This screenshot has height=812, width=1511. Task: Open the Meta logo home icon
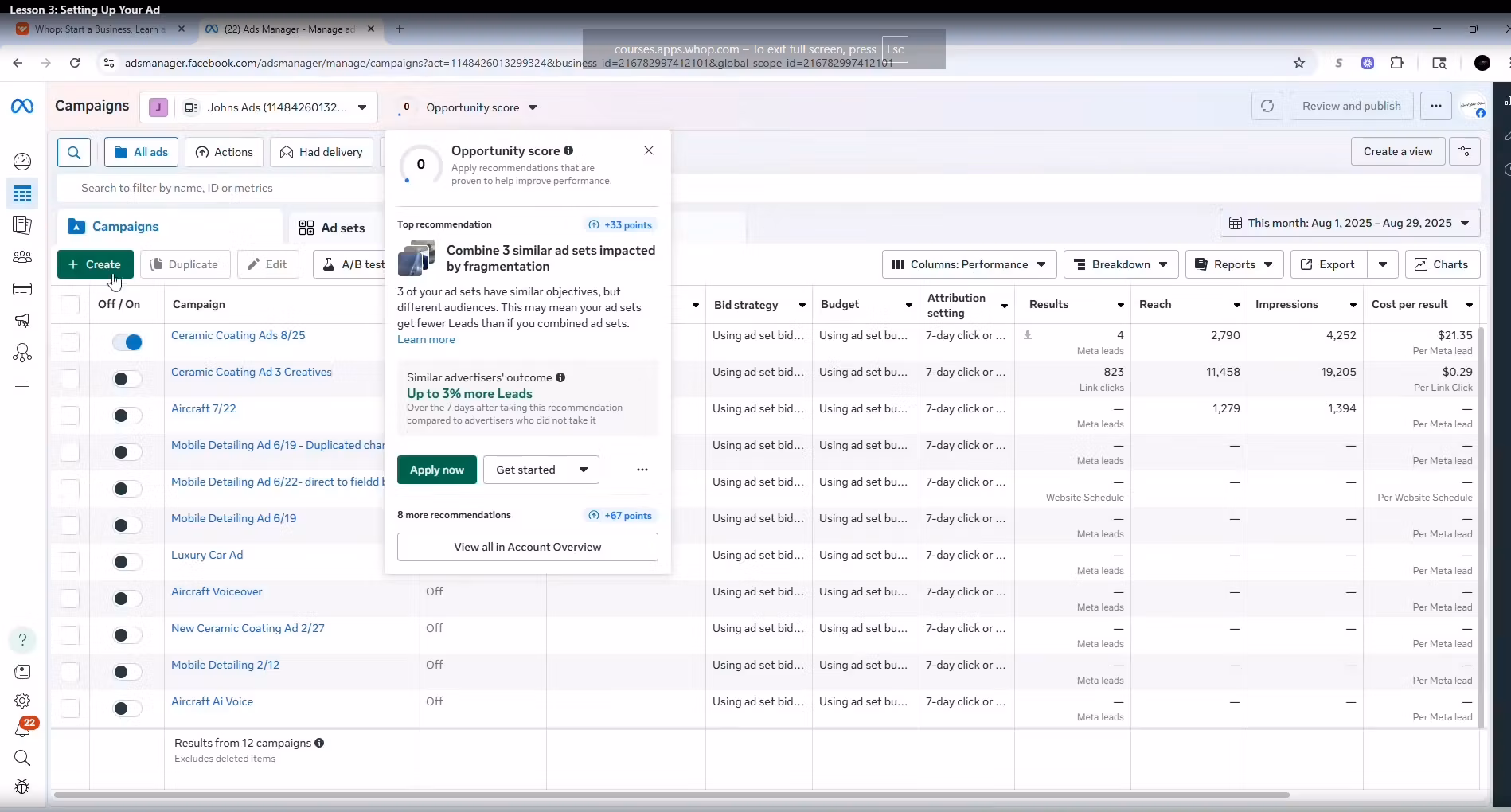pyautogui.click(x=22, y=106)
